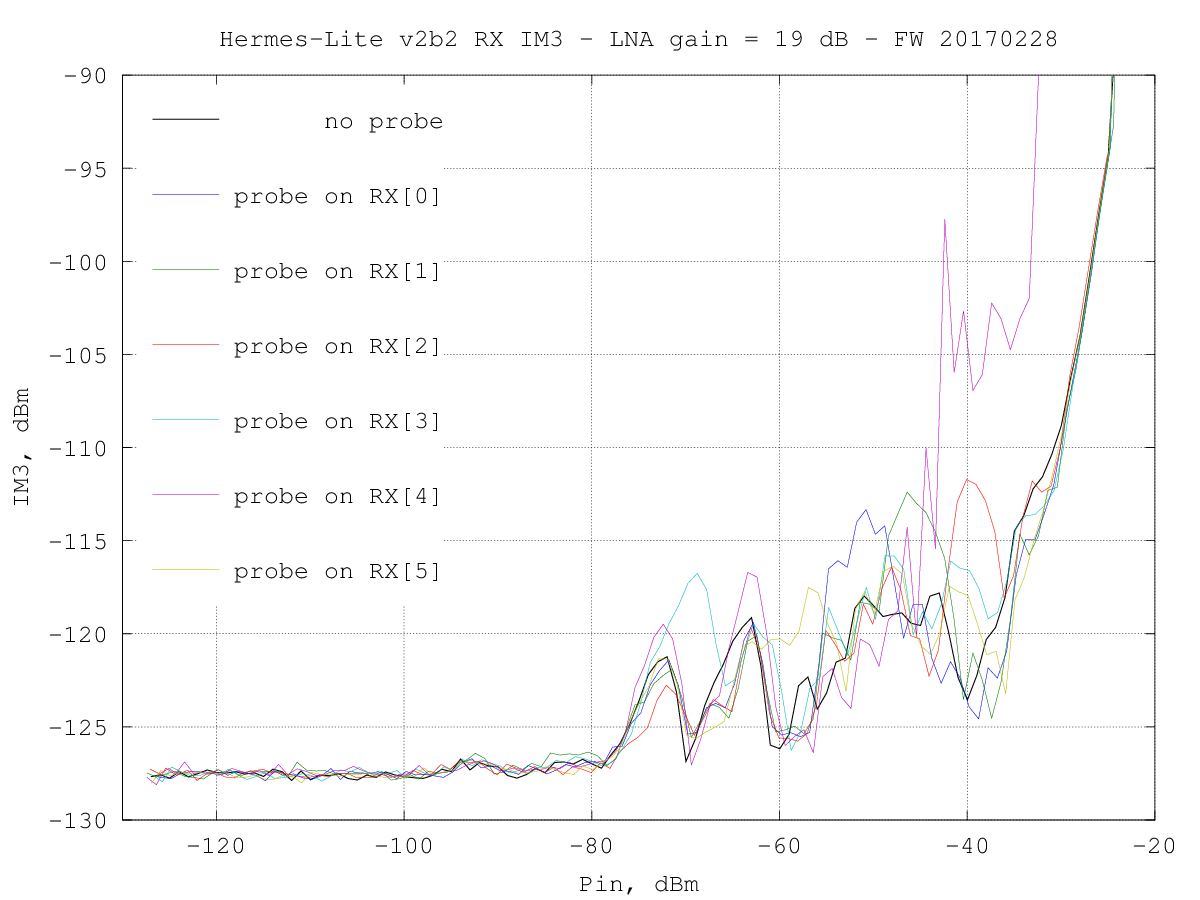Click the -100 x-axis tick label
Viewport: 1200px width, 900px height.
point(404,845)
